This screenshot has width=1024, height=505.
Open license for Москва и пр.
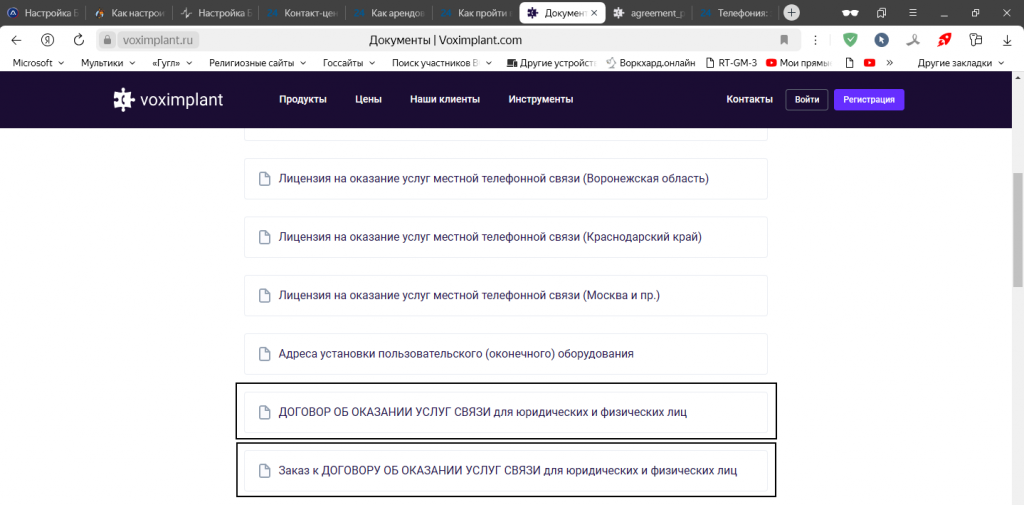point(505,296)
